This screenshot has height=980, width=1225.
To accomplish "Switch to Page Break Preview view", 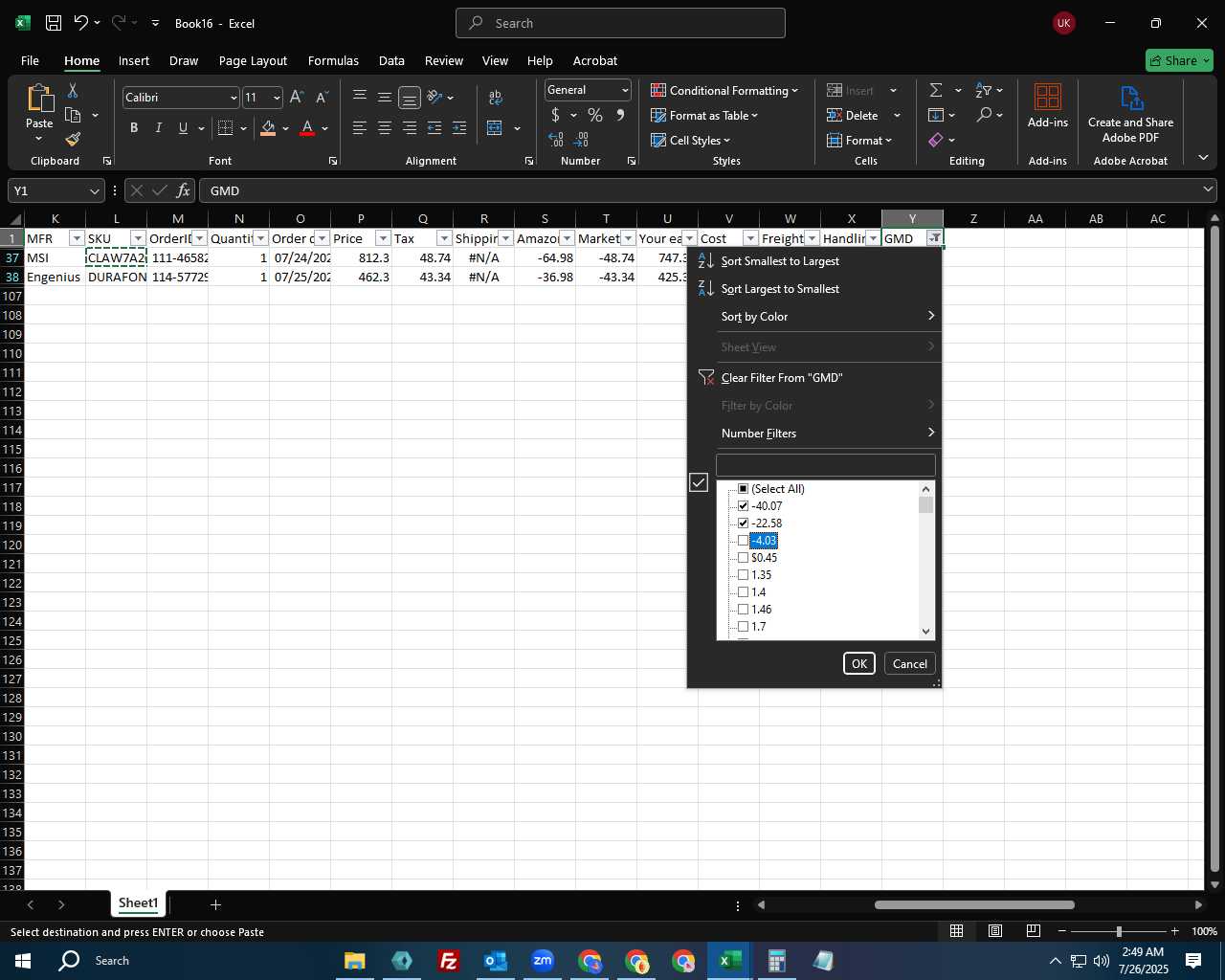I will coord(1034,931).
